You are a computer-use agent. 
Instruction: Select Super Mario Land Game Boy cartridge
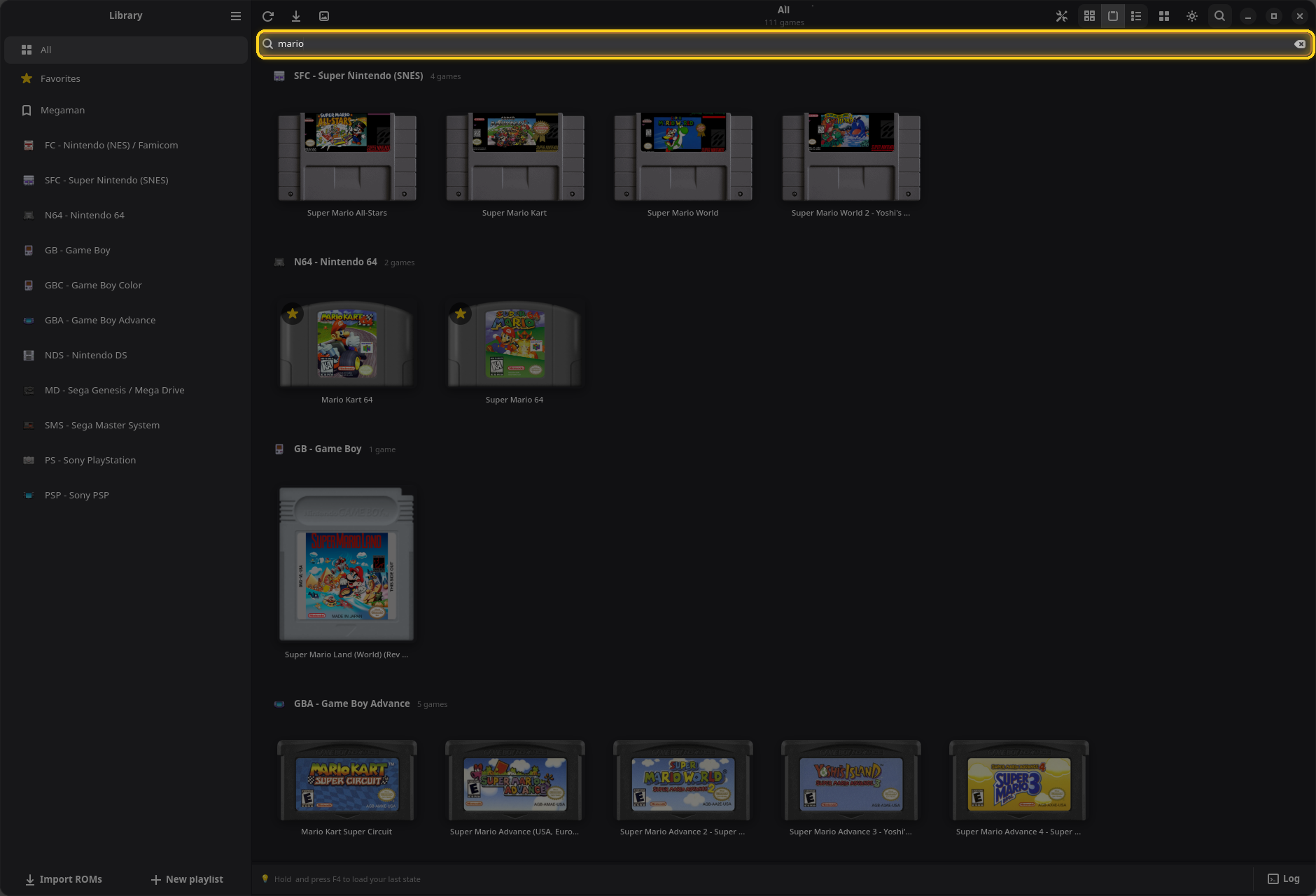pyautogui.click(x=346, y=564)
